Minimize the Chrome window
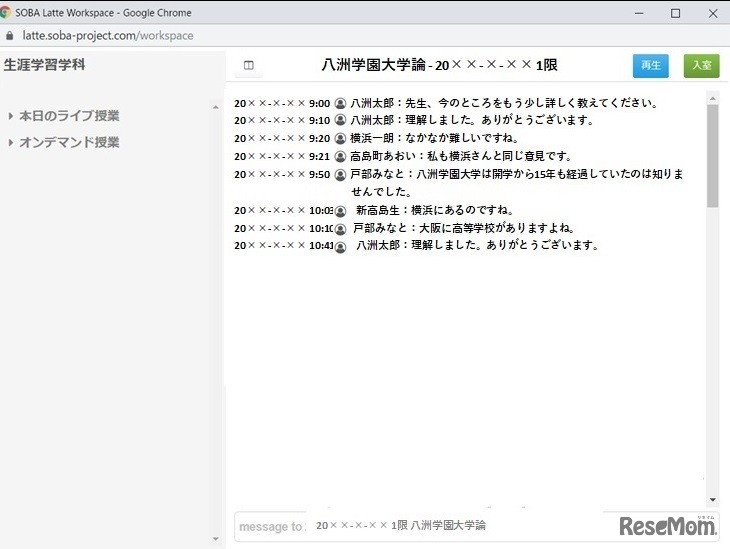Viewport: 730px width, 549px height. tap(639, 13)
